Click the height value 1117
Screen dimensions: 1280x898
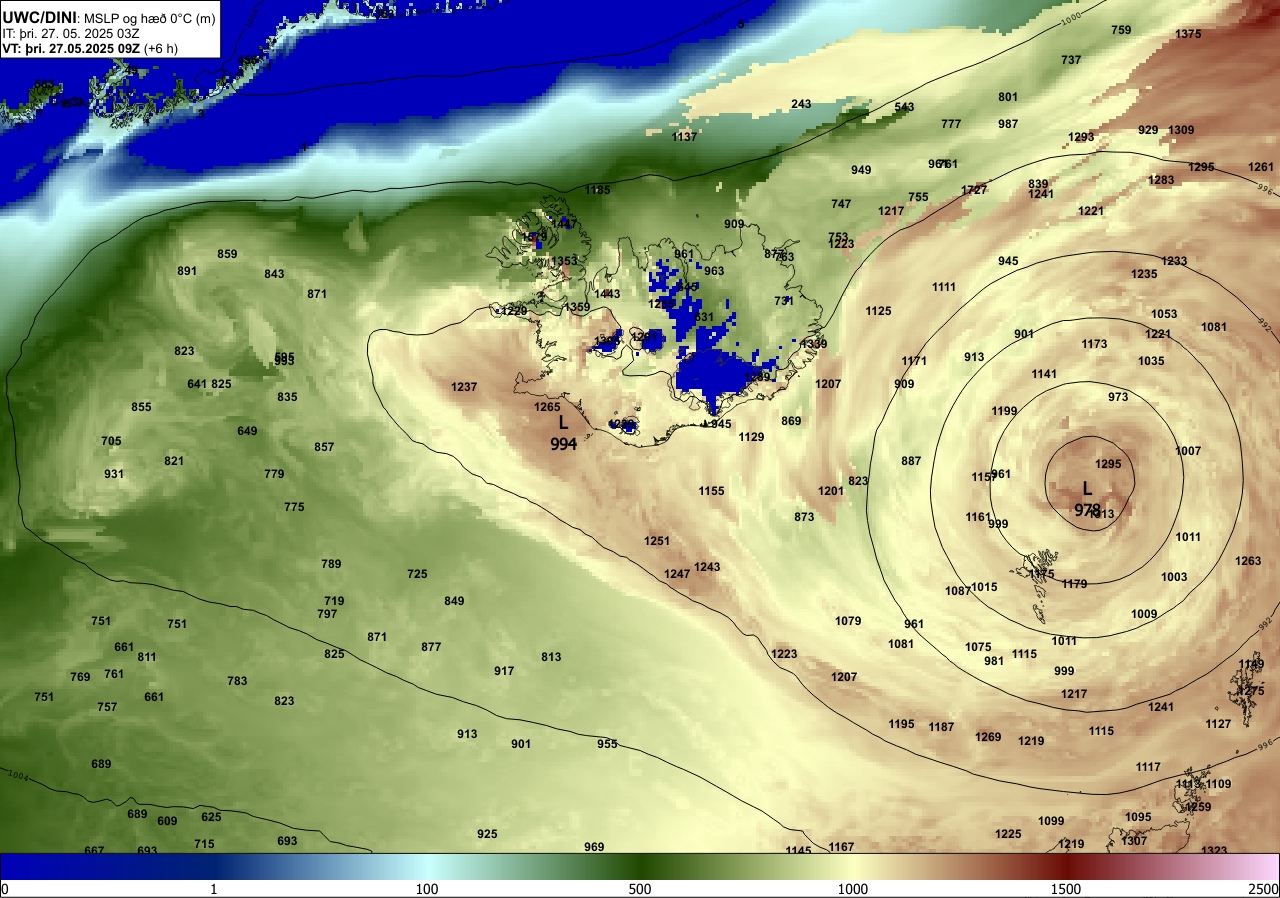click(x=1148, y=767)
